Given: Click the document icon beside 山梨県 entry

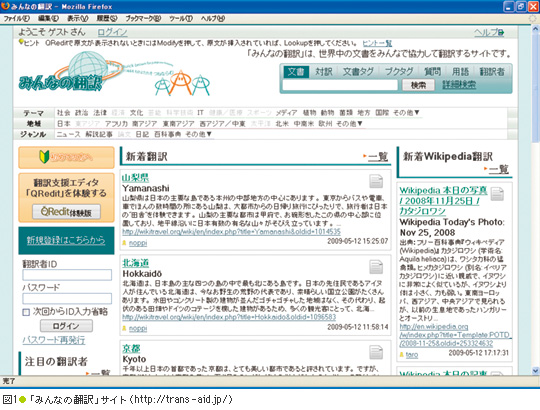Looking at the screenshot, I should 376,181.
